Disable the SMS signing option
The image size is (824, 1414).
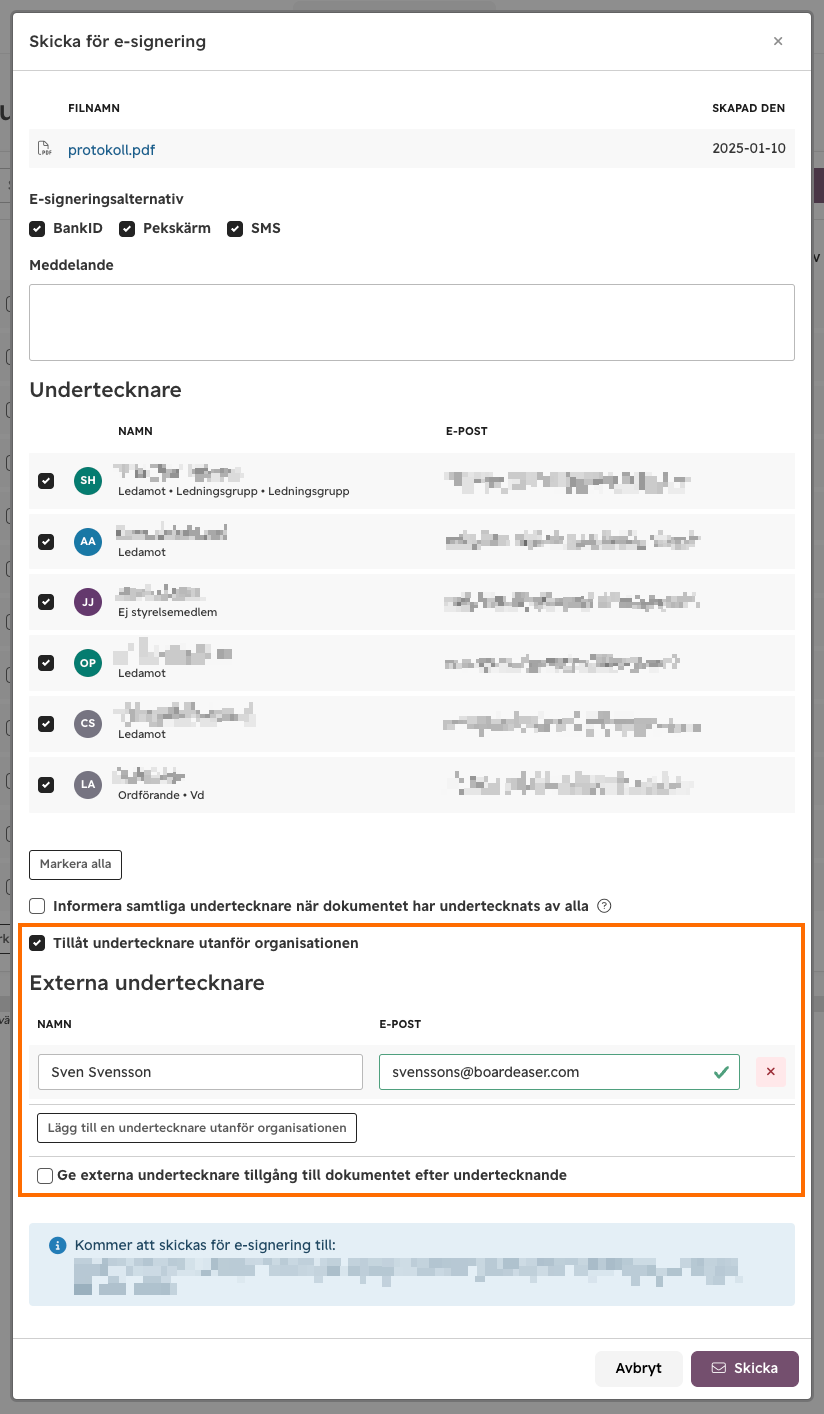(x=235, y=228)
